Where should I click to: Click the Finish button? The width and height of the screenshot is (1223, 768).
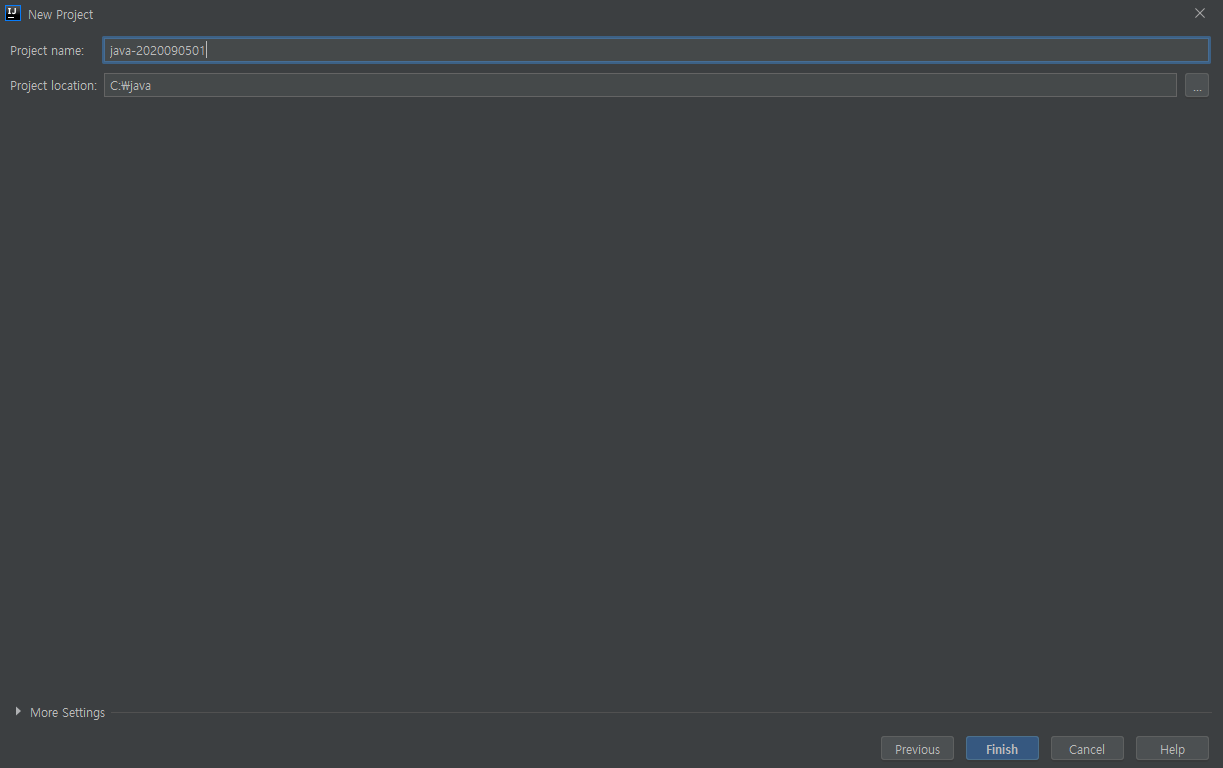click(x=1002, y=749)
